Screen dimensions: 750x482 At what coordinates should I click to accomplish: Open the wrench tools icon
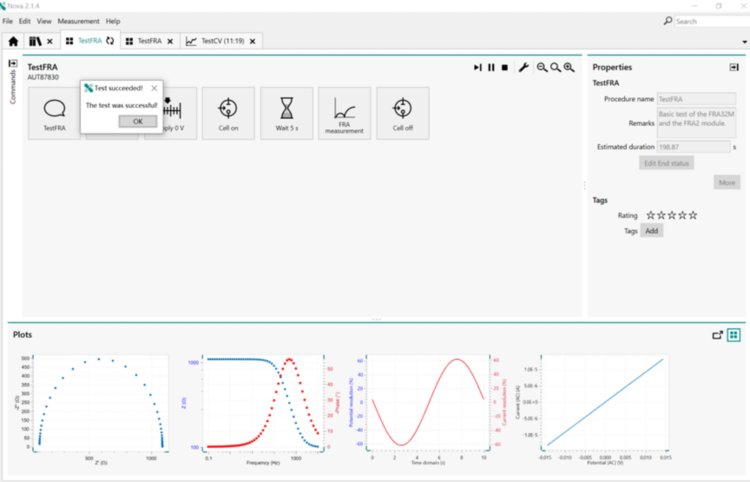click(x=523, y=67)
